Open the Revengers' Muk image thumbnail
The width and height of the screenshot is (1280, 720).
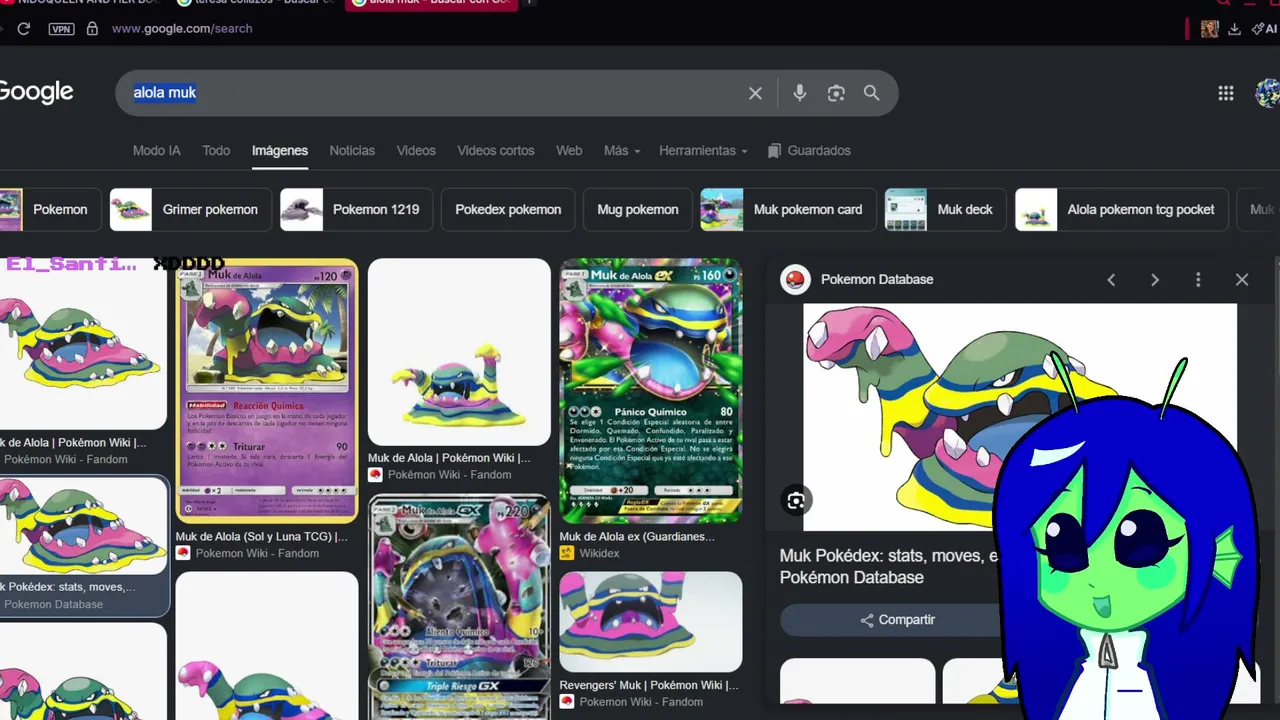651,622
